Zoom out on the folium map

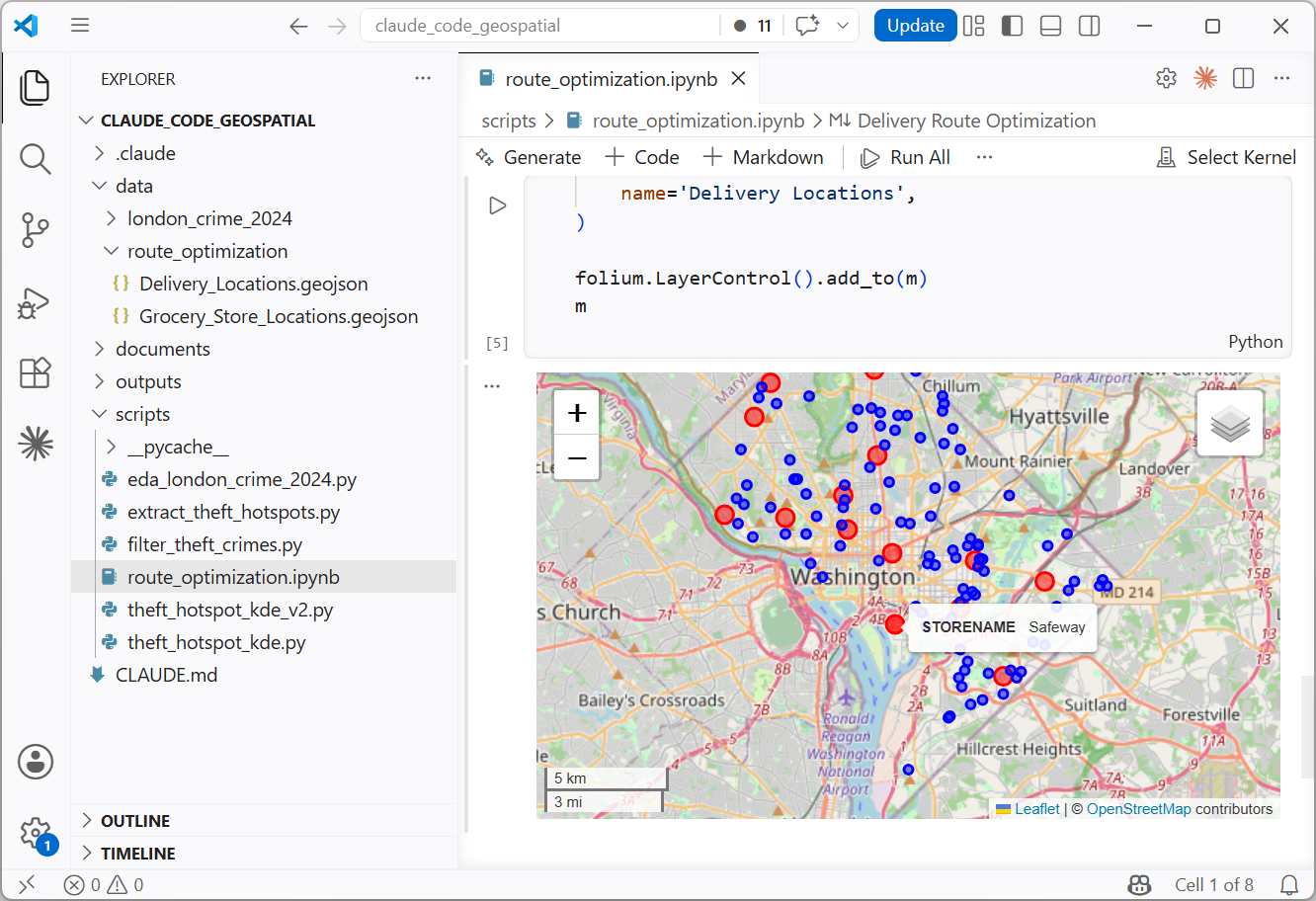point(577,457)
